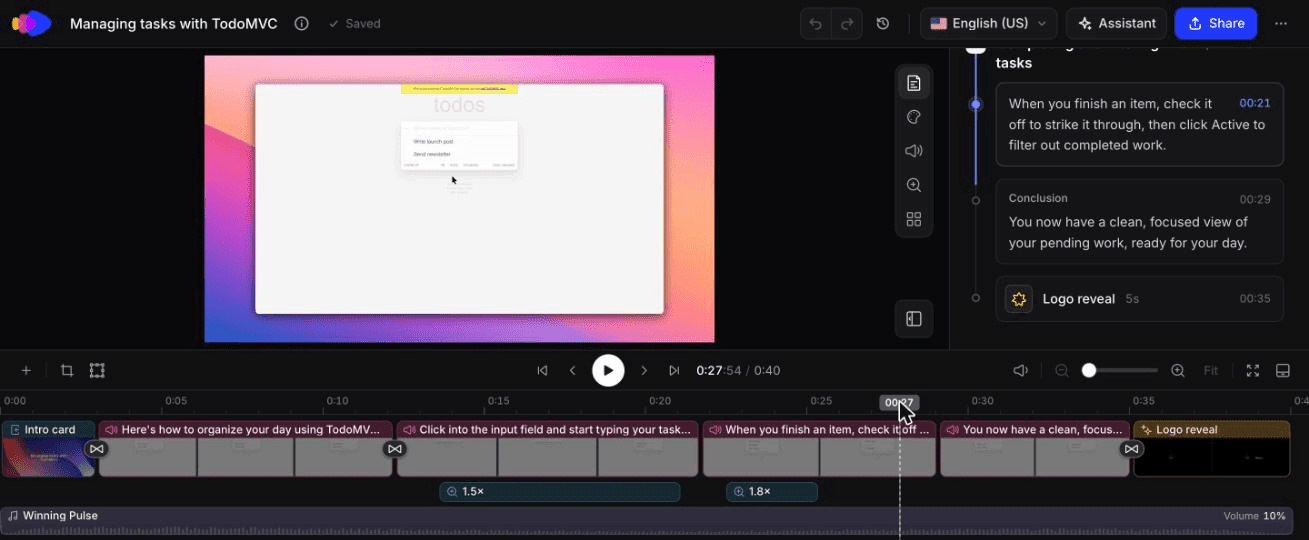Skip to the start of the video
Viewport: 1309px width, 540px height.
tap(542, 370)
